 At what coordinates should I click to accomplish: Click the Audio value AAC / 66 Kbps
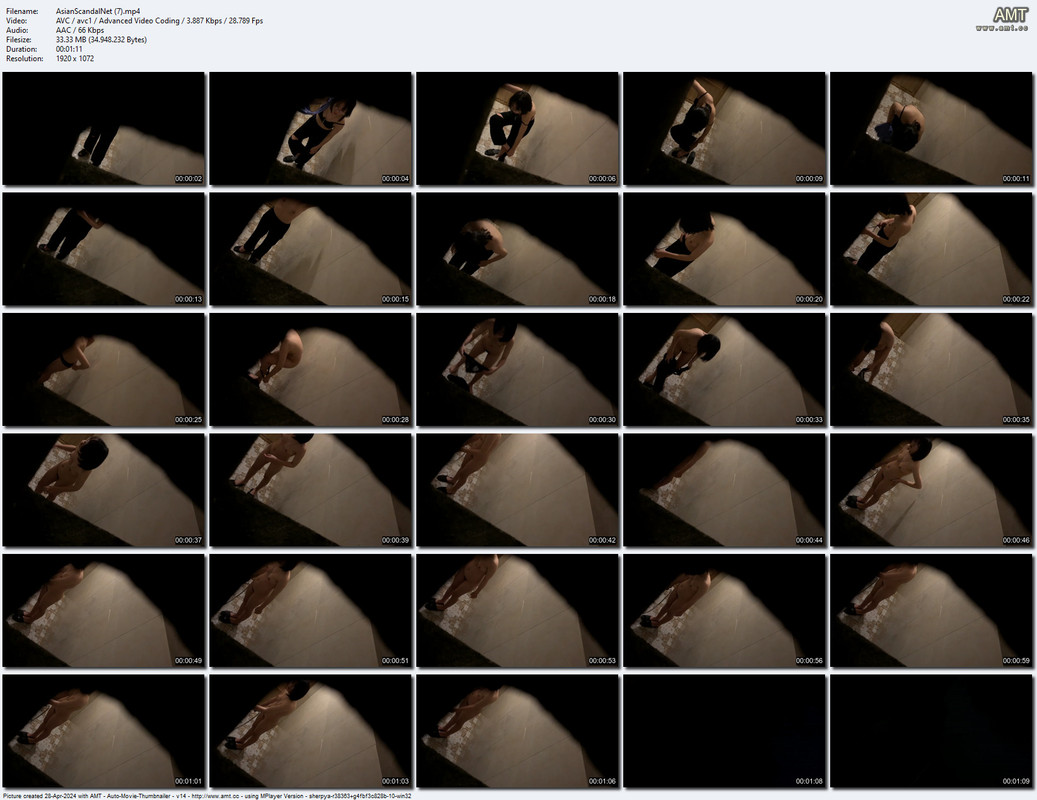[80, 30]
